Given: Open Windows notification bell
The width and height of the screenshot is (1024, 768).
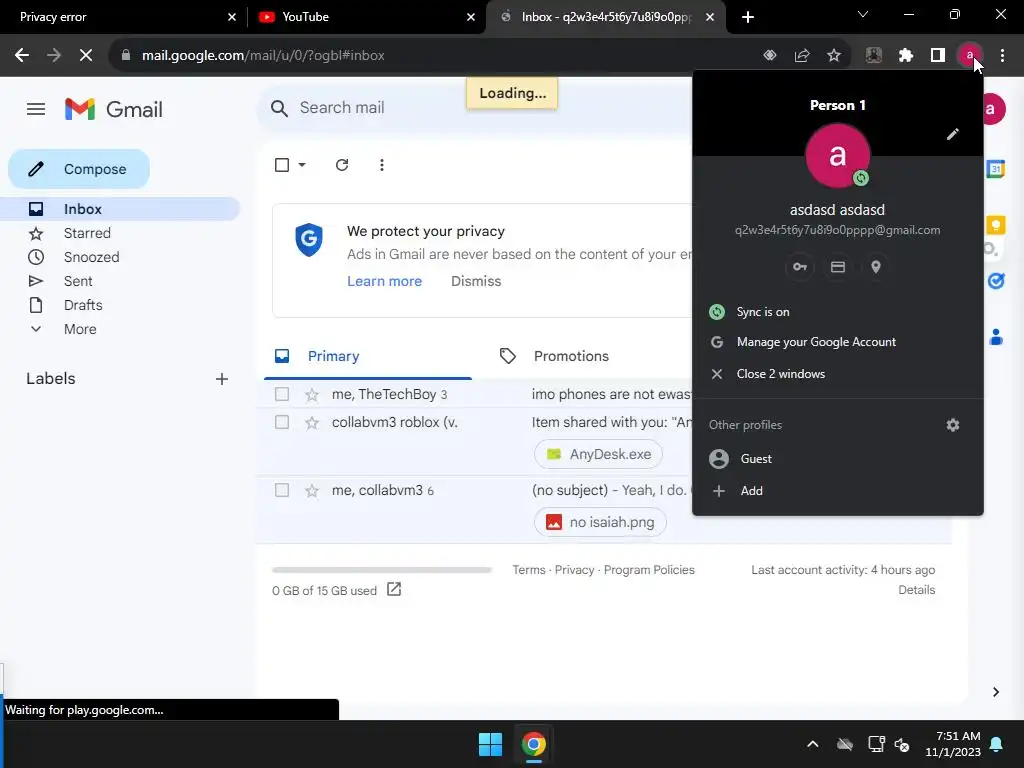Looking at the screenshot, I should pyautogui.click(x=996, y=744).
